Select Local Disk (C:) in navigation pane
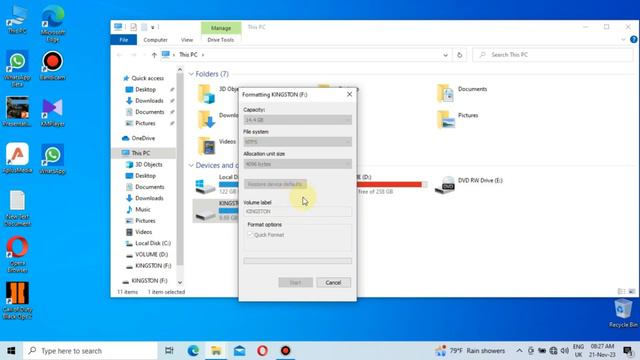The width and height of the screenshot is (640, 360). 153,243
